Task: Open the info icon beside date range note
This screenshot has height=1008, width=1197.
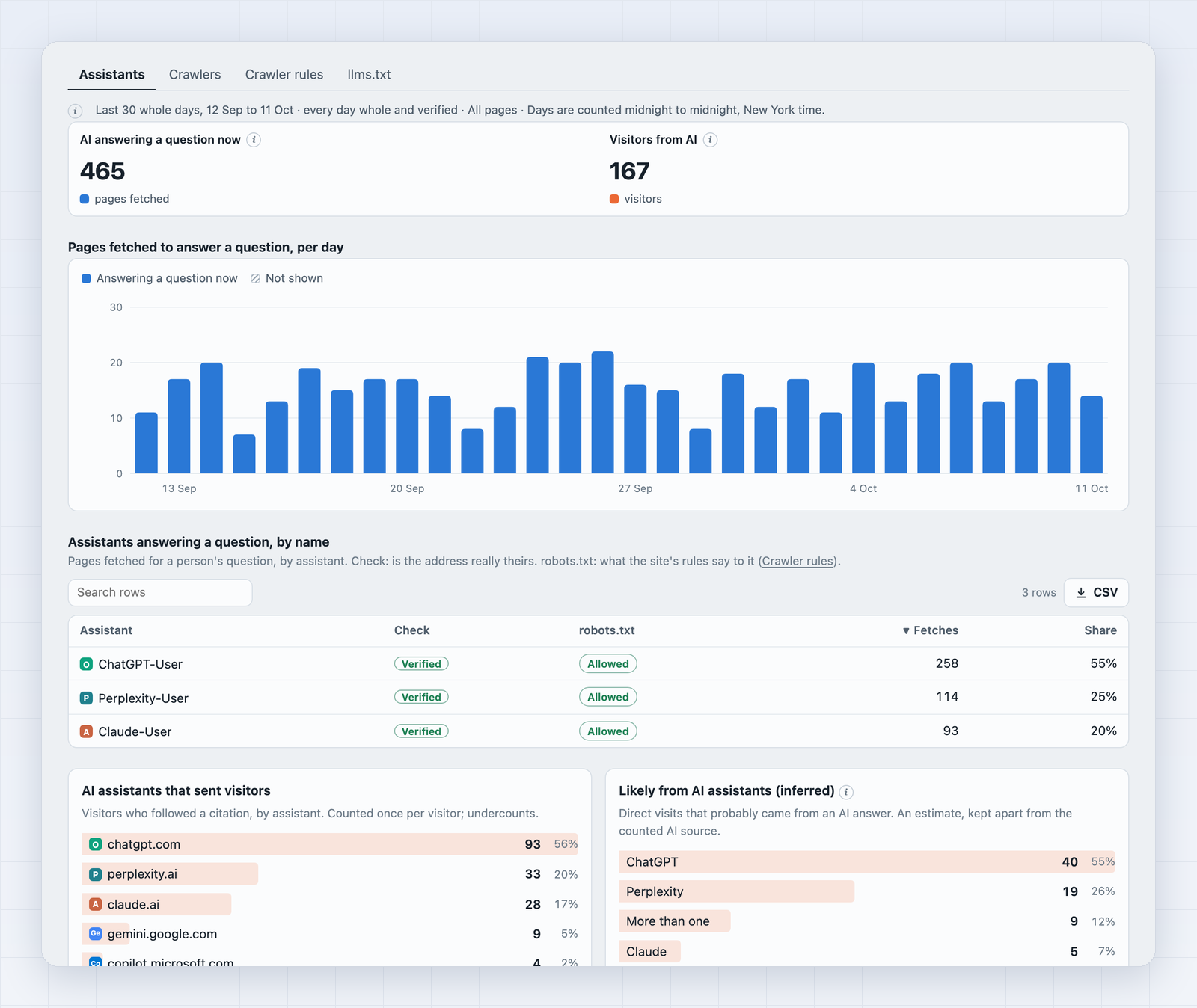Action: pos(76,111)
